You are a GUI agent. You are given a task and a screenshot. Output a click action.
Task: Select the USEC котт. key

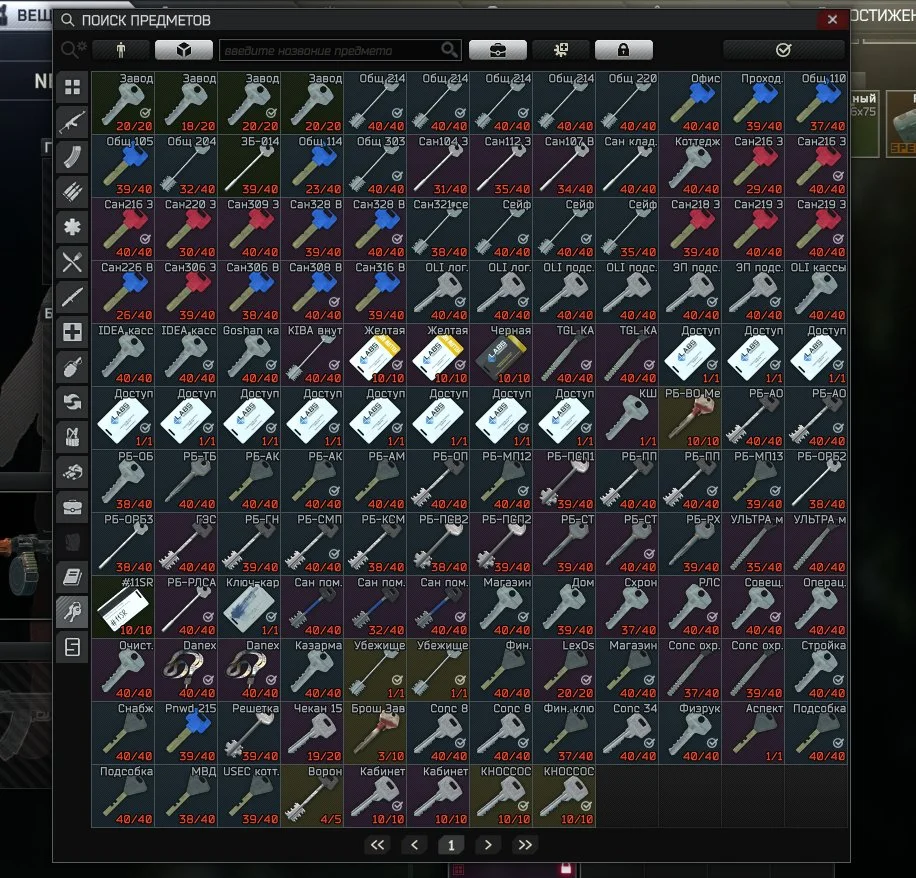tap(249, 797)
